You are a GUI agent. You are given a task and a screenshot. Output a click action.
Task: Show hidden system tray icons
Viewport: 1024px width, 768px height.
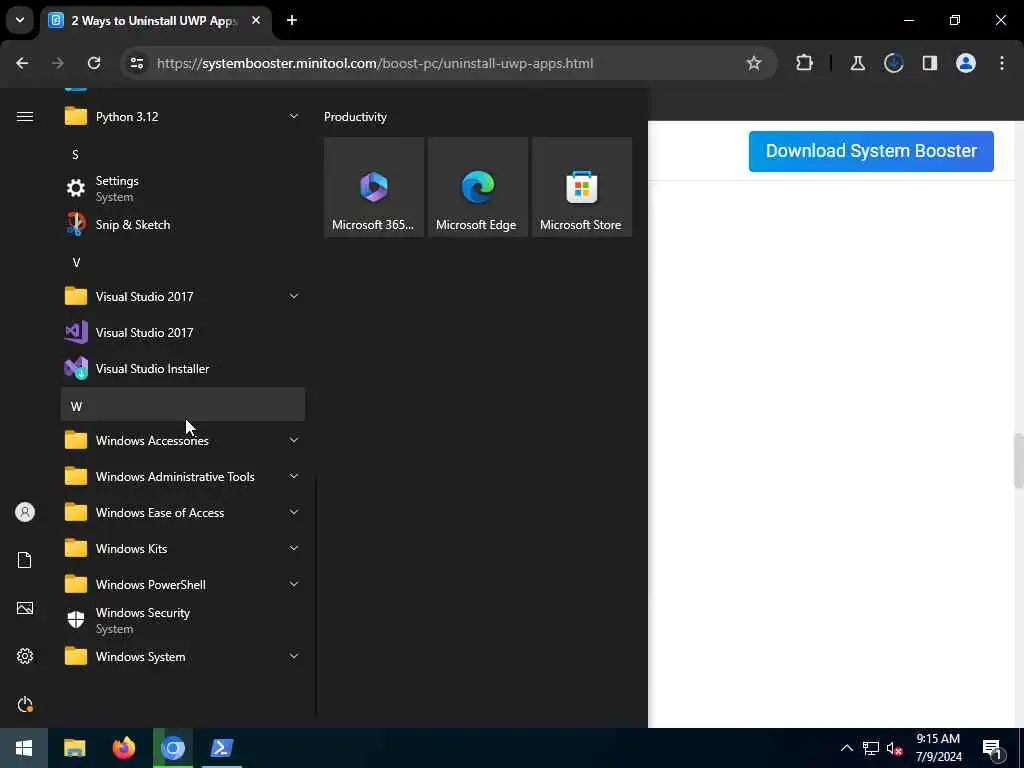tap(846, 748)
